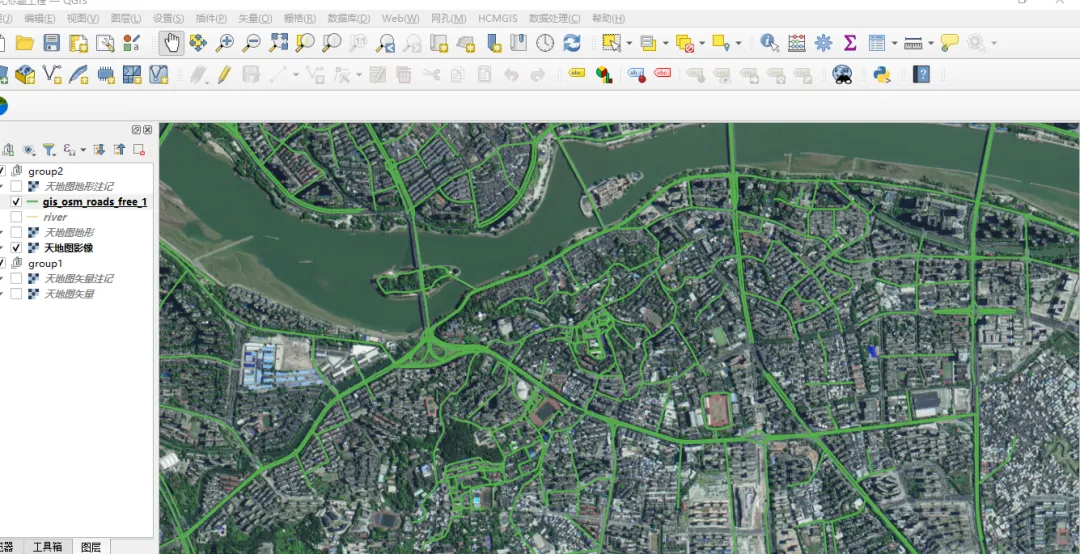Uncheck the gis_osm_roads_free_1 layer checkbox

(16, 202)
